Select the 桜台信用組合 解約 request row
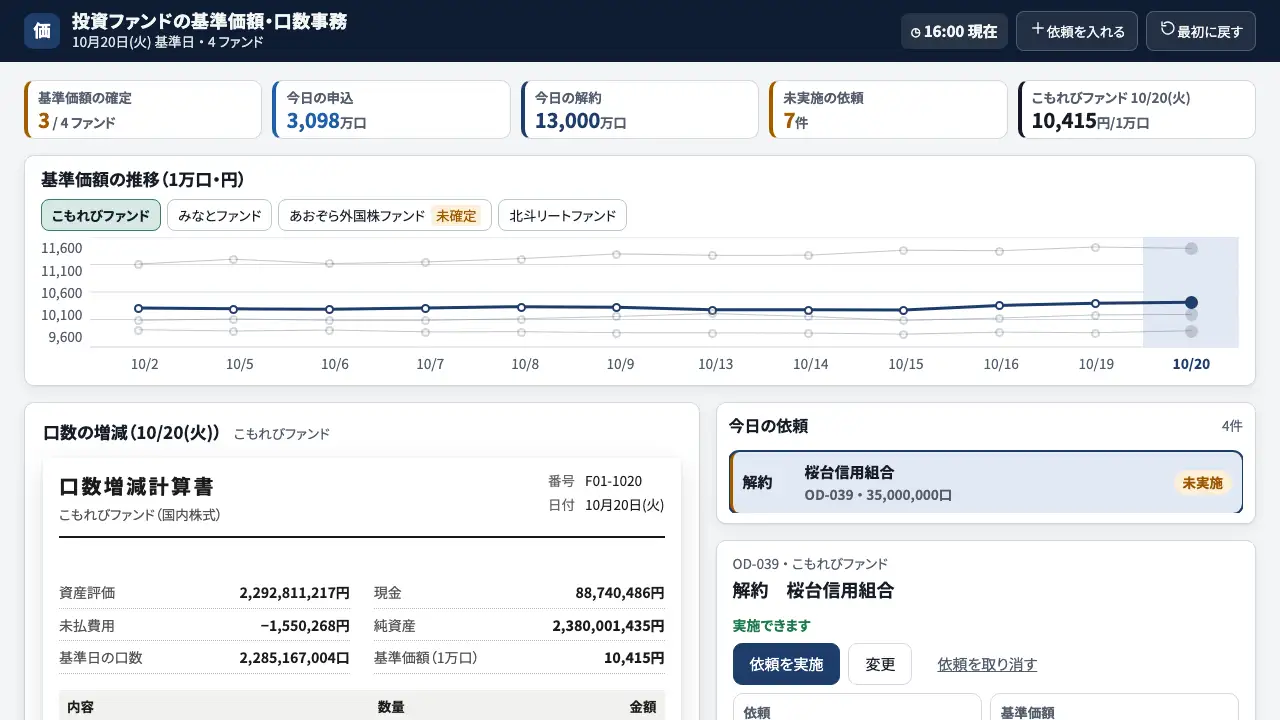 tap(986, 482)
